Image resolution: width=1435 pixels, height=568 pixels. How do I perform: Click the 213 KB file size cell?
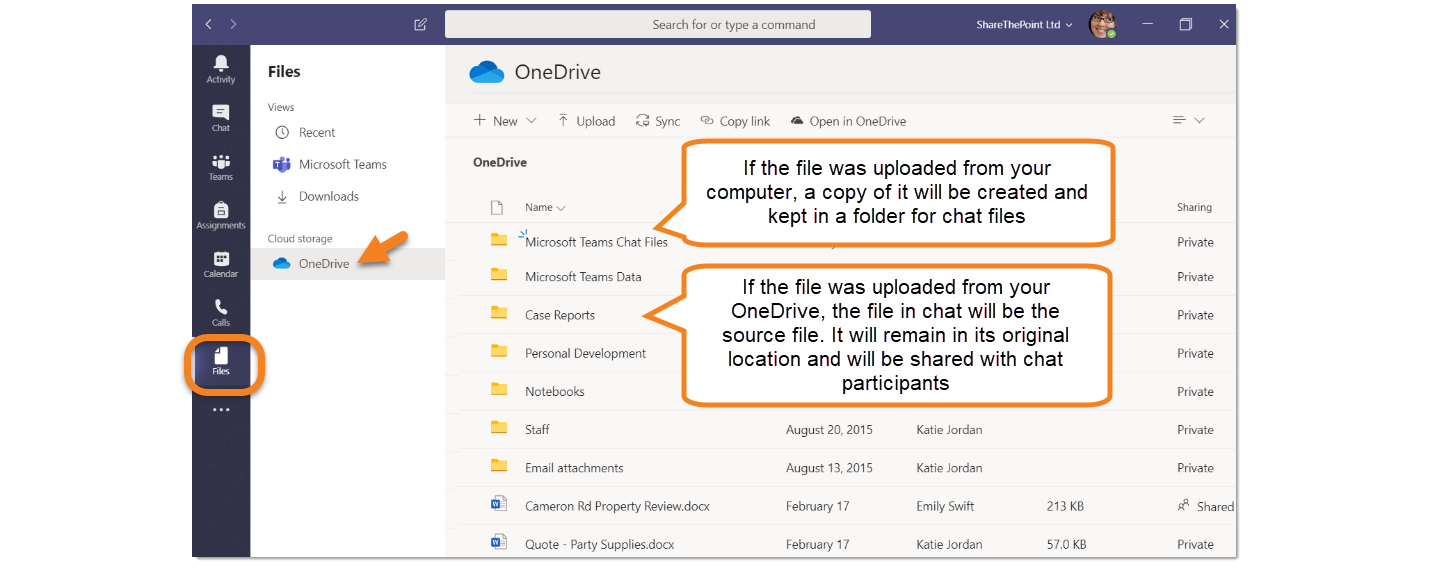click(x=1065, y=506)
